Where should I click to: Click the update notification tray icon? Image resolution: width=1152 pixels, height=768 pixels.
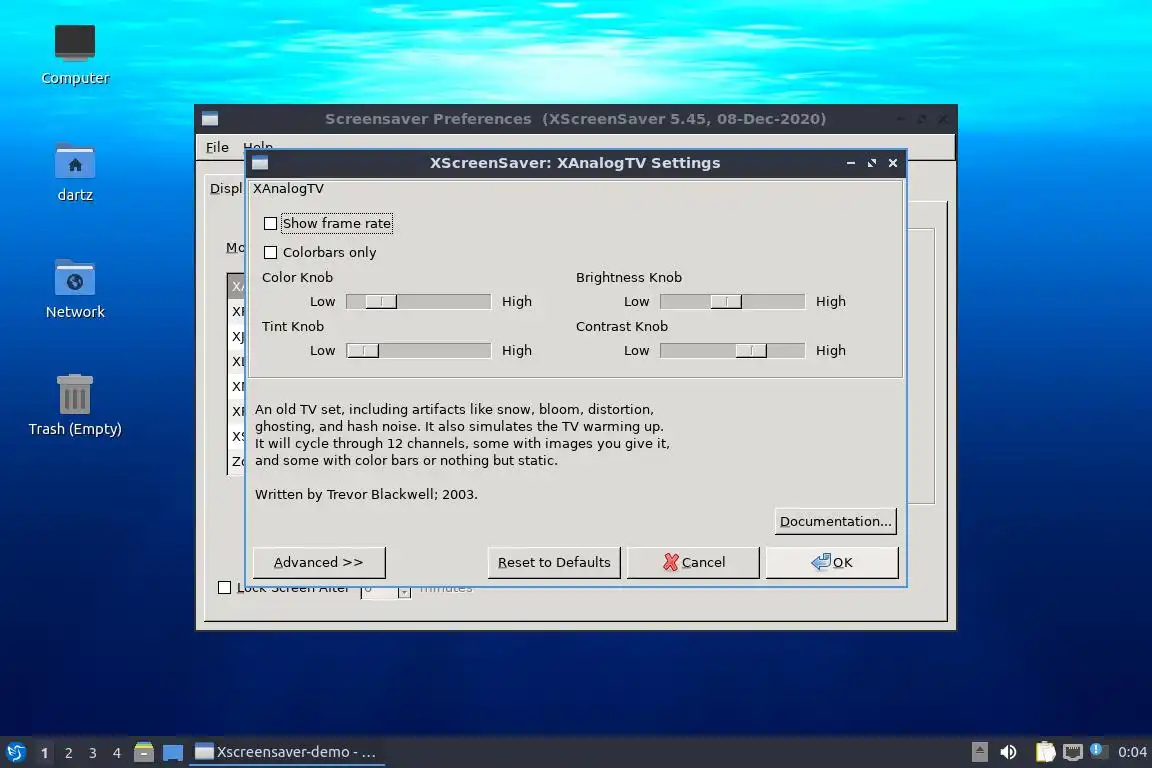point(1097,750)
